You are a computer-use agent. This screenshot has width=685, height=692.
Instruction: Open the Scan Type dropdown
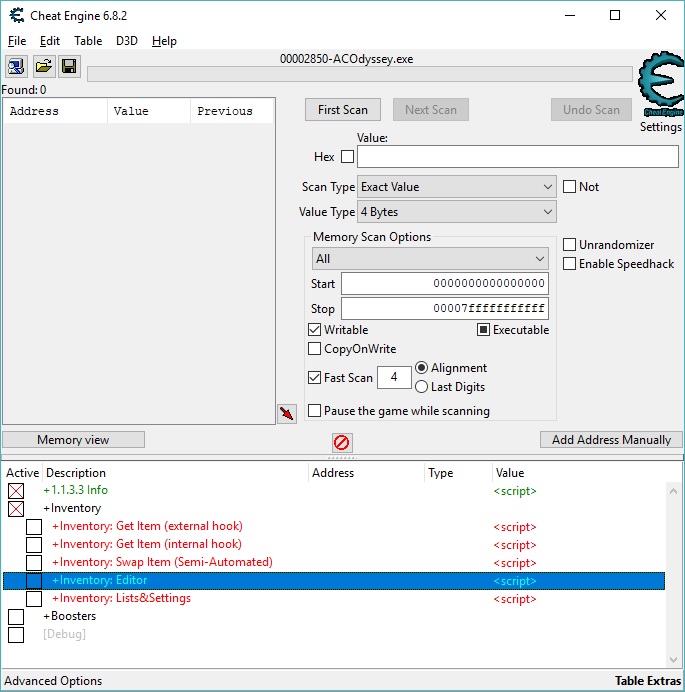pos(456,187)
